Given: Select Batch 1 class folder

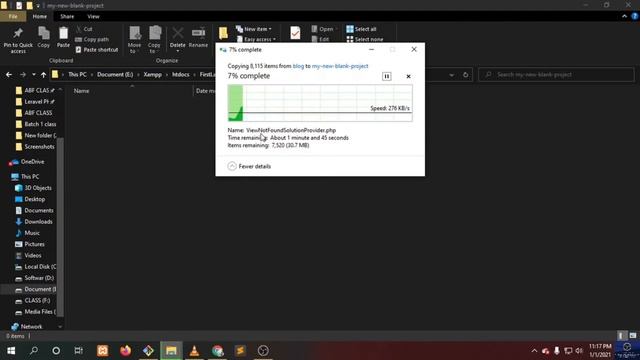Looking at the screenshot, I should pos(36,124).
